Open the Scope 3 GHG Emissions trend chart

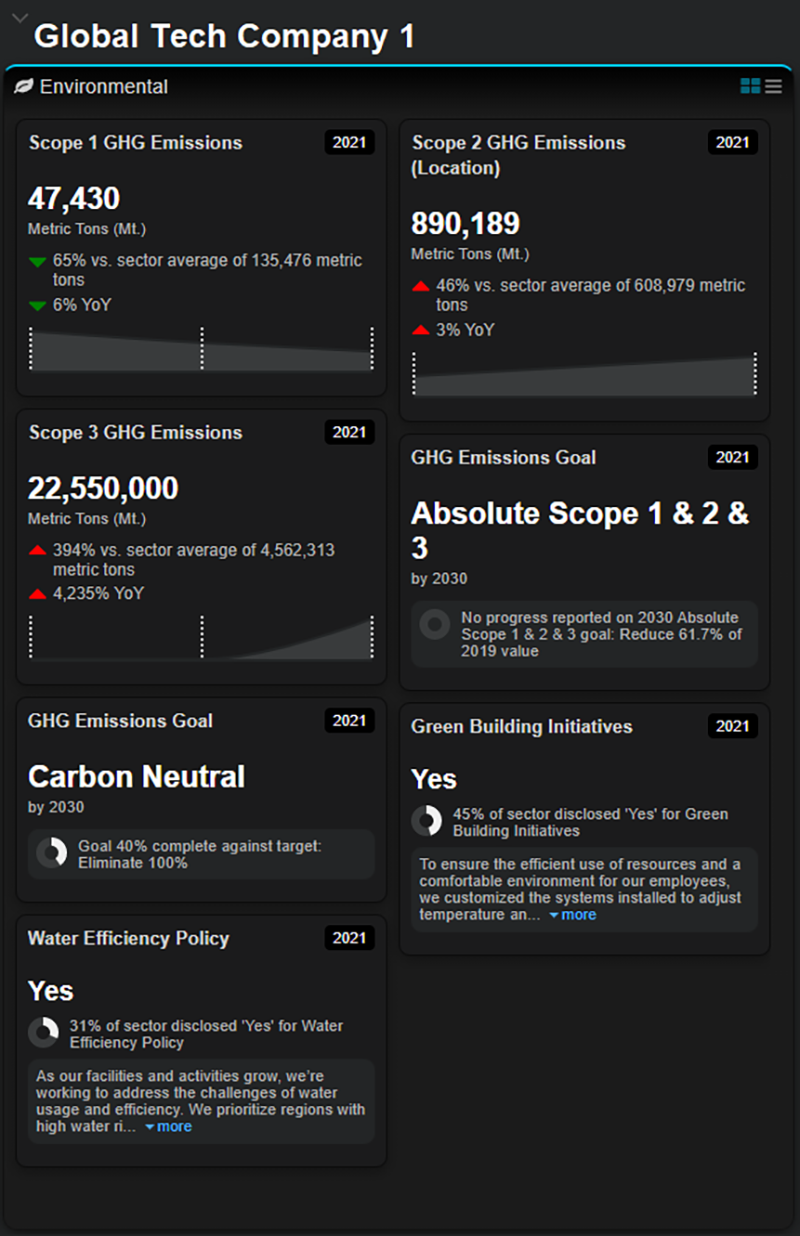[201, 637]
